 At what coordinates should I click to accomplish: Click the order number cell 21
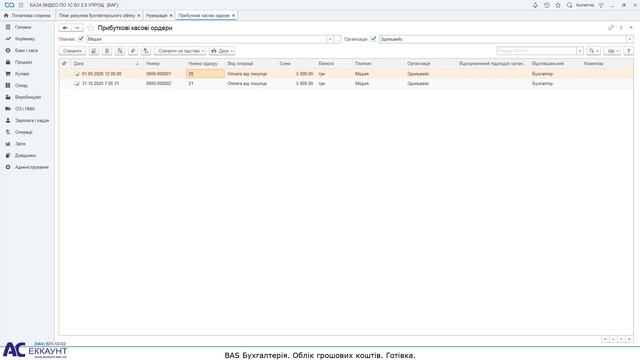(x=205, y=84)
